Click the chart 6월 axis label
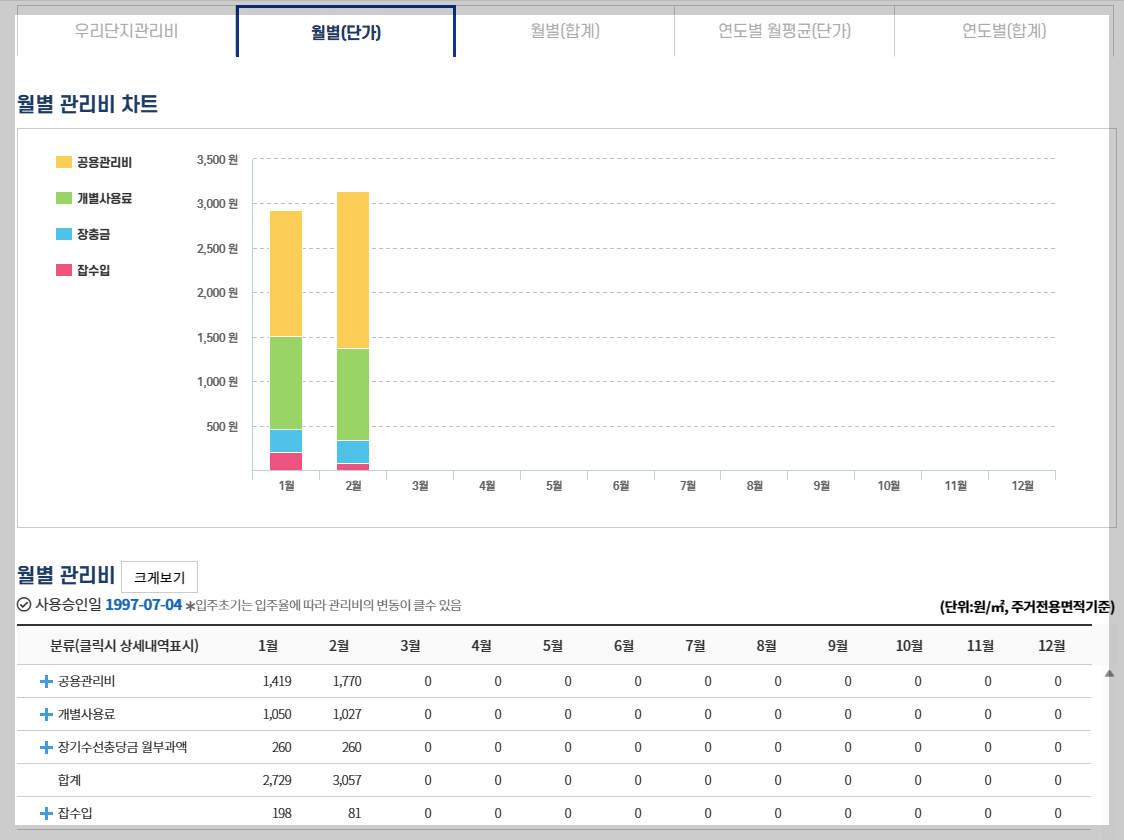1124x840 pixels. point(621,486)
